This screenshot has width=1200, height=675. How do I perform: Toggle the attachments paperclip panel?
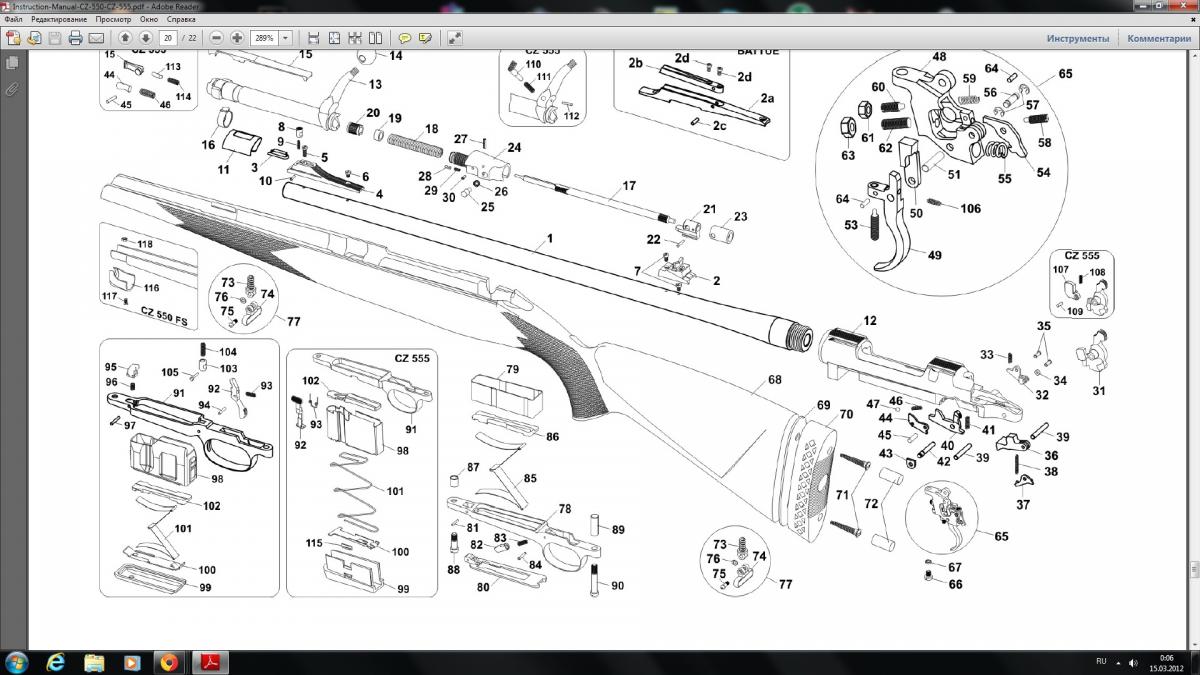13,88
